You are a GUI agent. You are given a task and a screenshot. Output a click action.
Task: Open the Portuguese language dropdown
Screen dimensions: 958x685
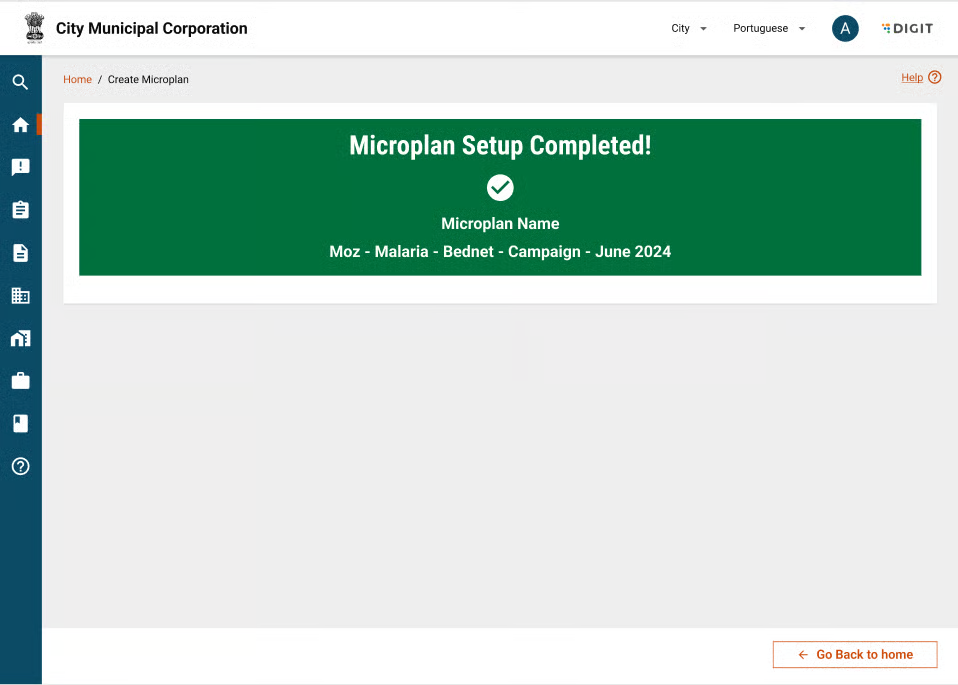pyautogui.click(x=768, y=29)
